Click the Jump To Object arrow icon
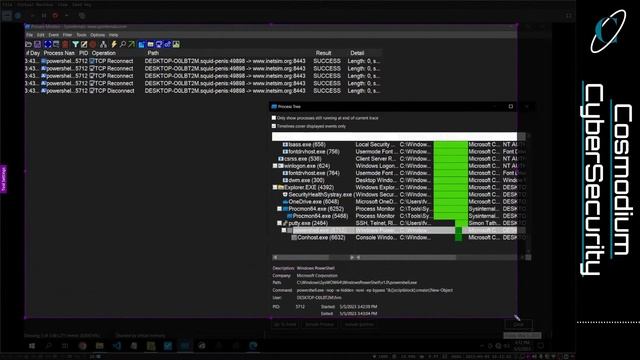Viewport: 640px width, 360px height. point(131,44)
